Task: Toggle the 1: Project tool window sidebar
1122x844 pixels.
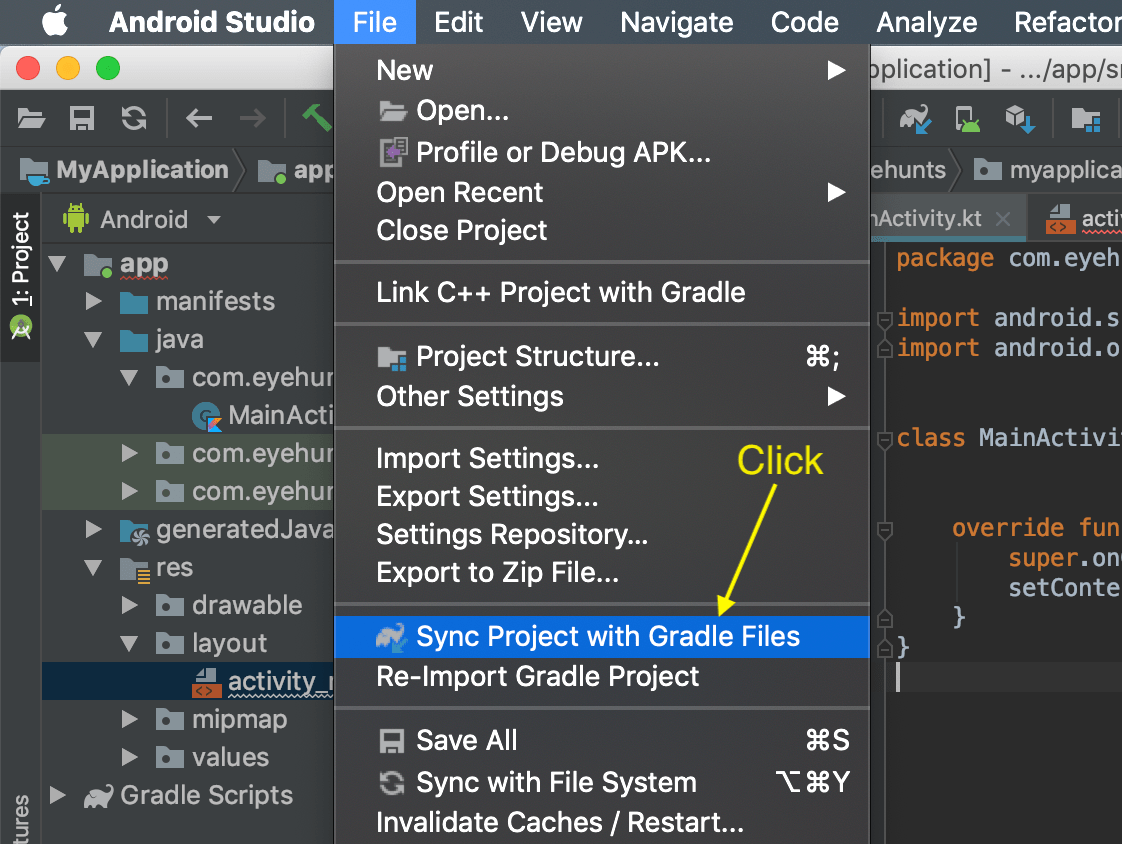Action: coord(22,260)
